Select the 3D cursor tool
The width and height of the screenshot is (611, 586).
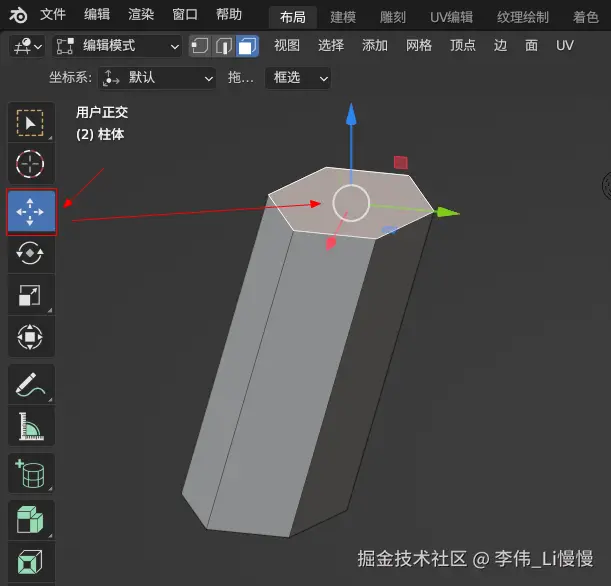coord(31,164)
